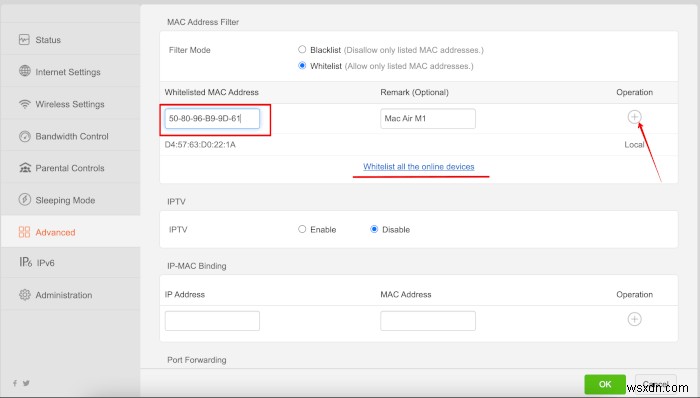
Task: Click the IPv6 icon in sidebar
Action: point(25,262)
